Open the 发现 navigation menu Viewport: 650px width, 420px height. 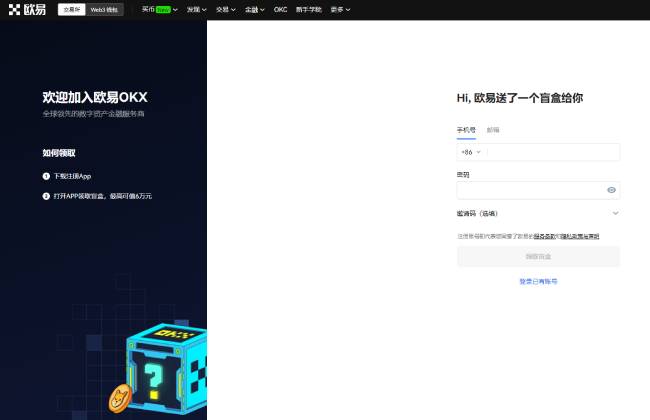click(x=197, y=9)
